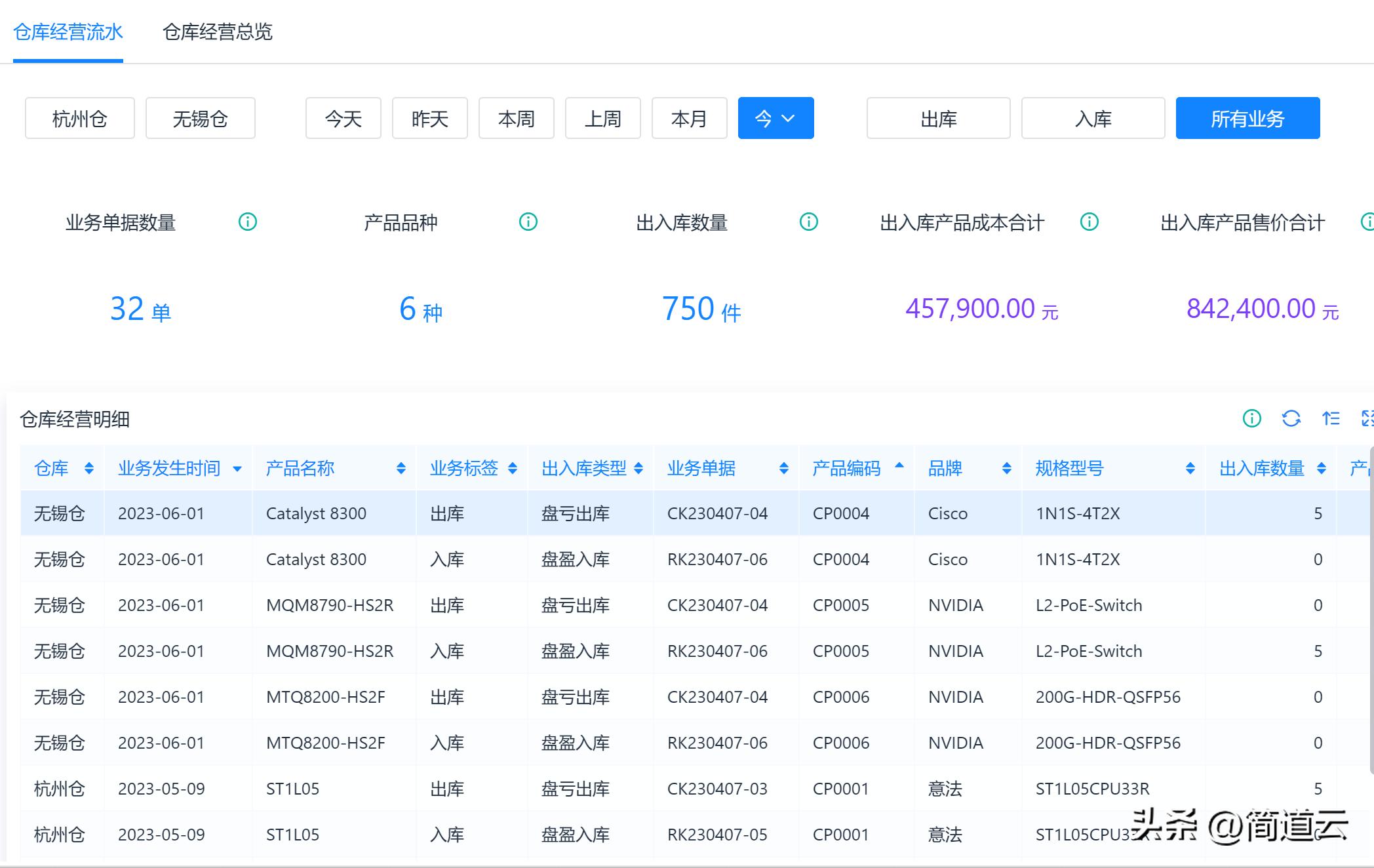Click the info icon next to 产品品种

[528, 222]
